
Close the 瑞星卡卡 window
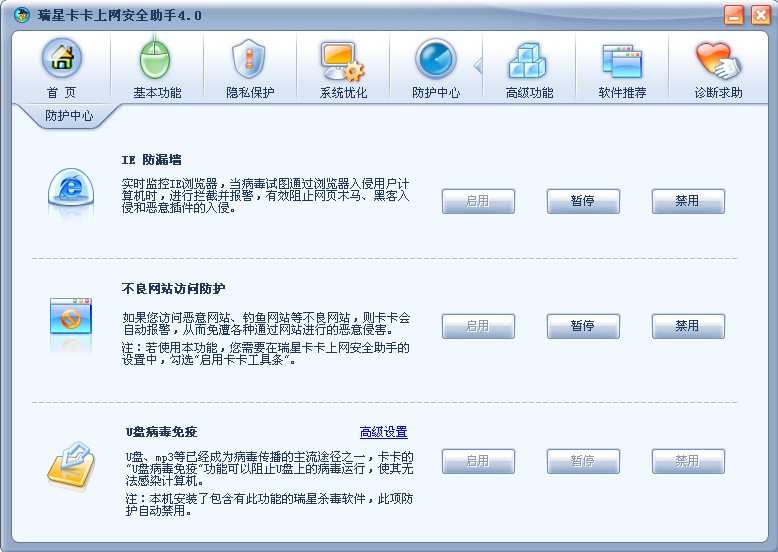(761, 15)
